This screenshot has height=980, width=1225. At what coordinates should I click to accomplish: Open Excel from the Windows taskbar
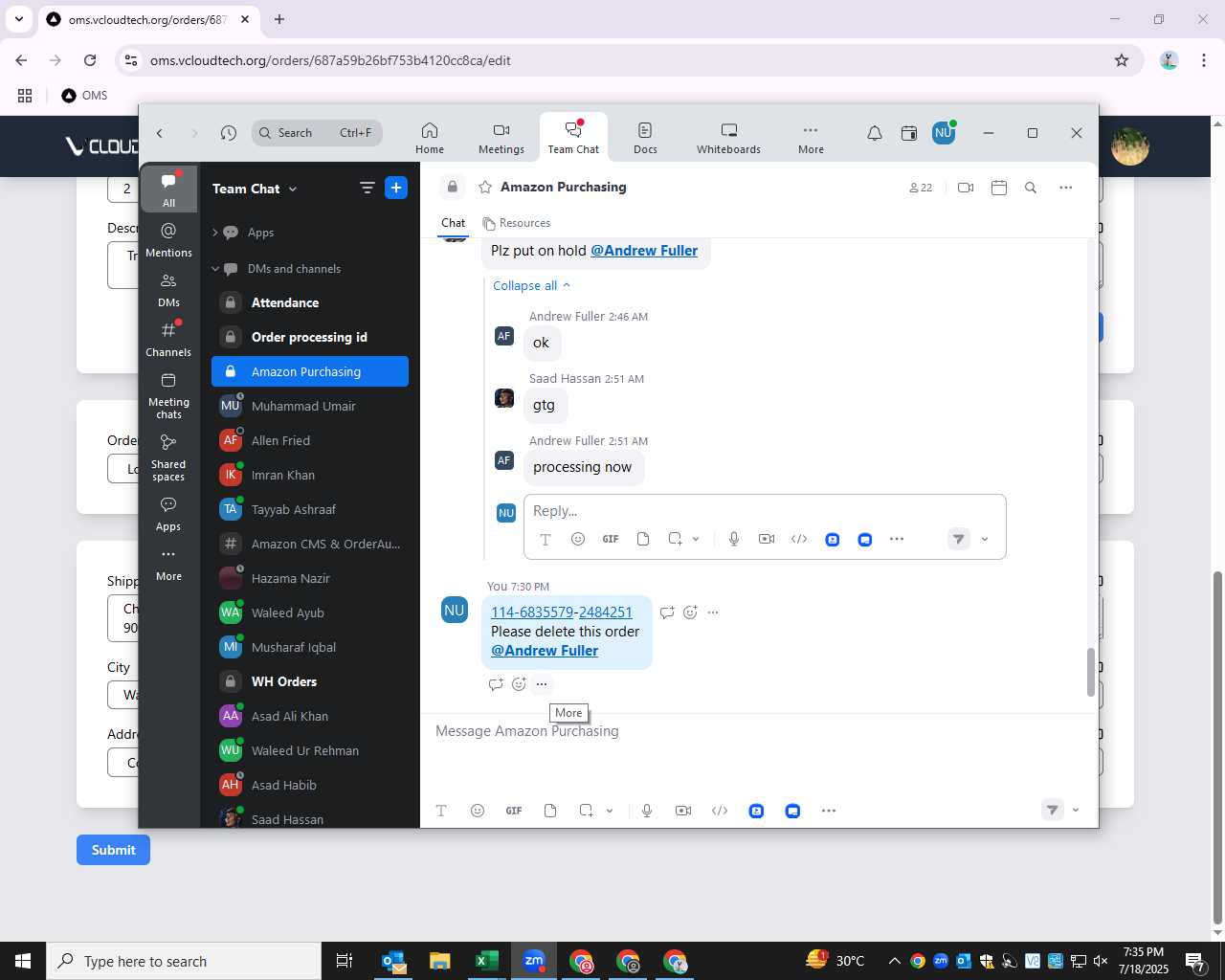coord(486,961)
